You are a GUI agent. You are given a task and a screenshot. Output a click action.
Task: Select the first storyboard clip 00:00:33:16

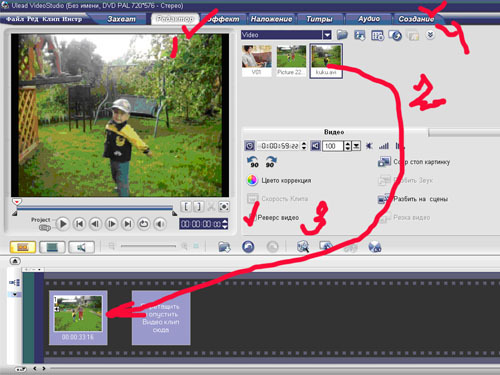(78, 318)
